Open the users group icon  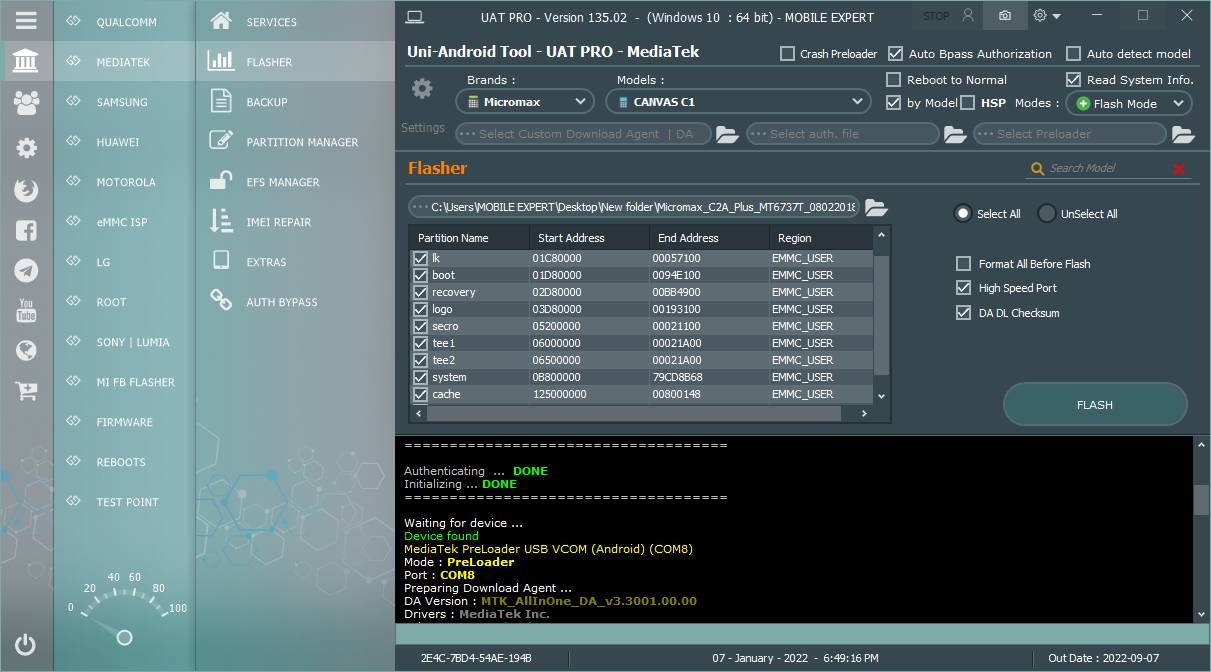pos(26,102)
